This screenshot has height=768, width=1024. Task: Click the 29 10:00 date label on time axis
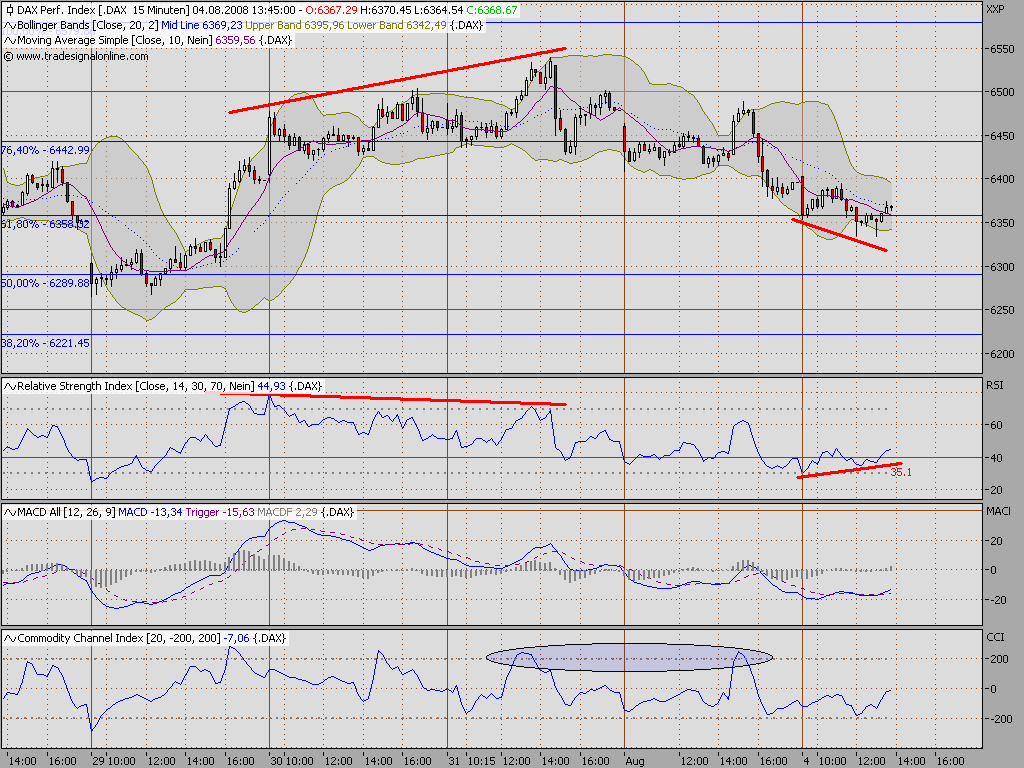coord(114,761)
